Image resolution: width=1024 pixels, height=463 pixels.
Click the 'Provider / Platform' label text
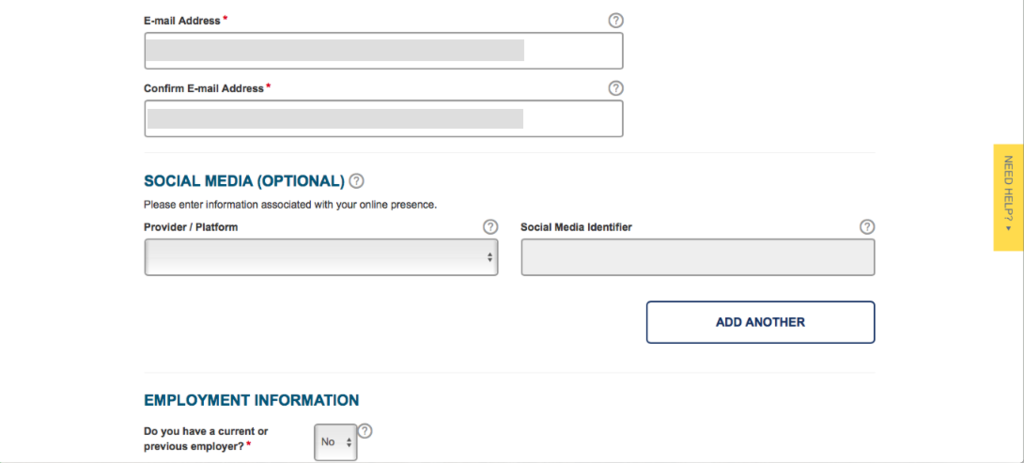point(191,227)
